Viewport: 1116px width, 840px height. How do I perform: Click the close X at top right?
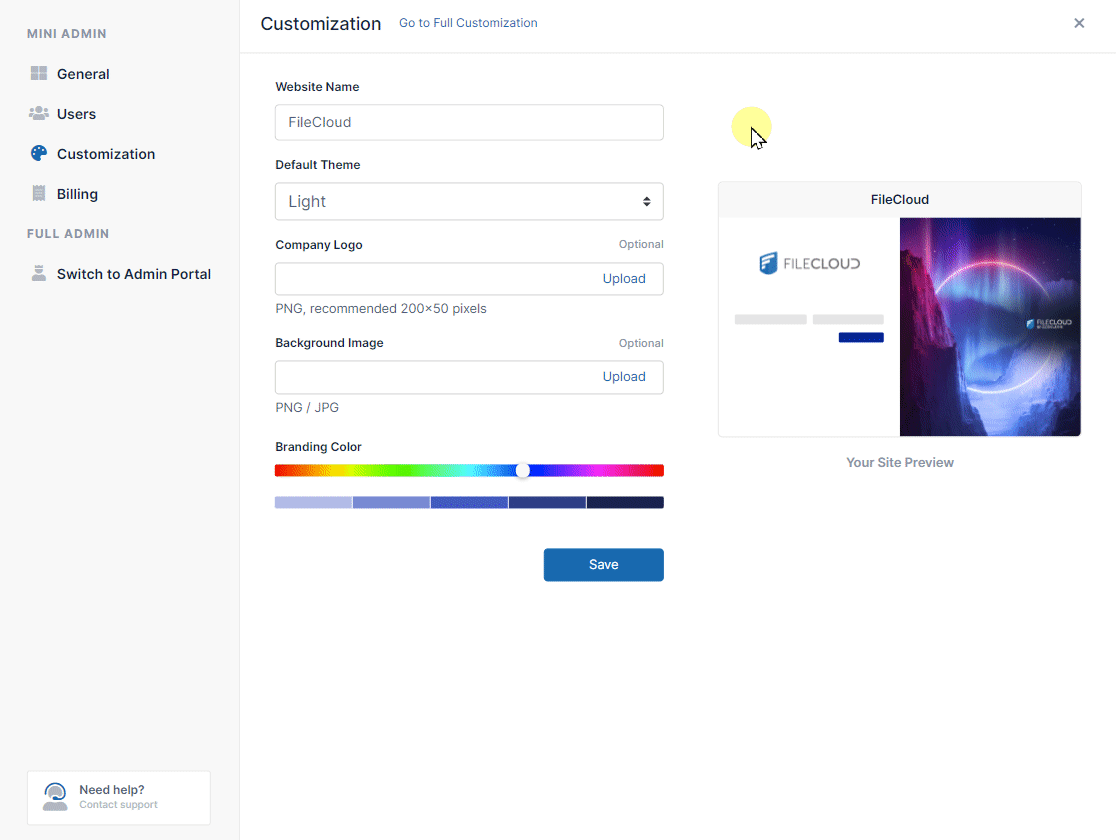1079,22
